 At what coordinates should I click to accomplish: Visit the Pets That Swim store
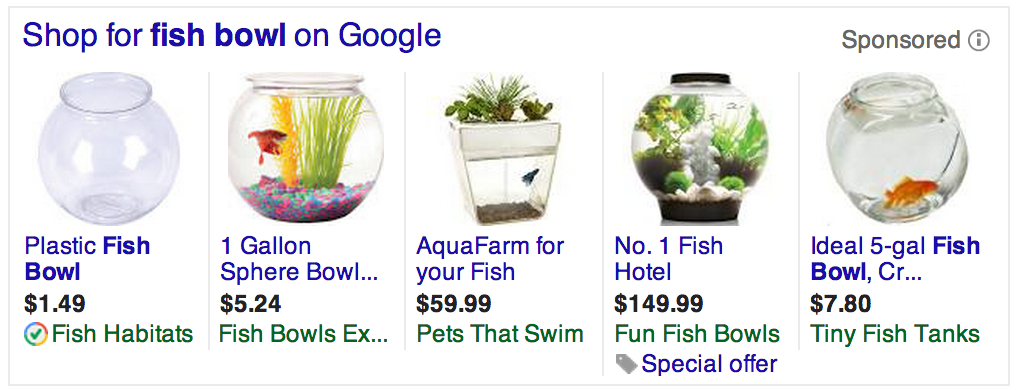coord(499,334)
